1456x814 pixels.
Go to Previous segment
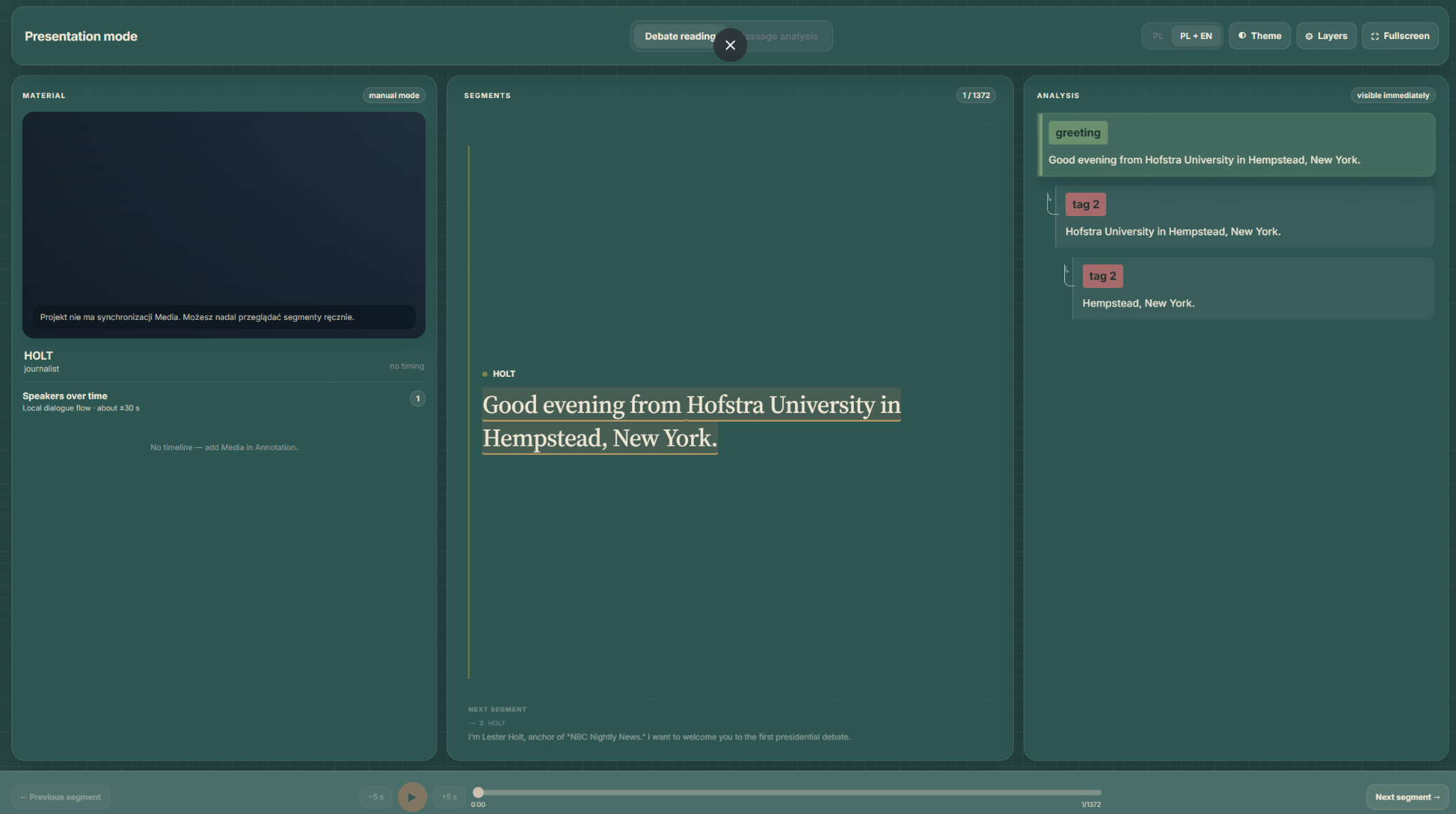point(61,797)
